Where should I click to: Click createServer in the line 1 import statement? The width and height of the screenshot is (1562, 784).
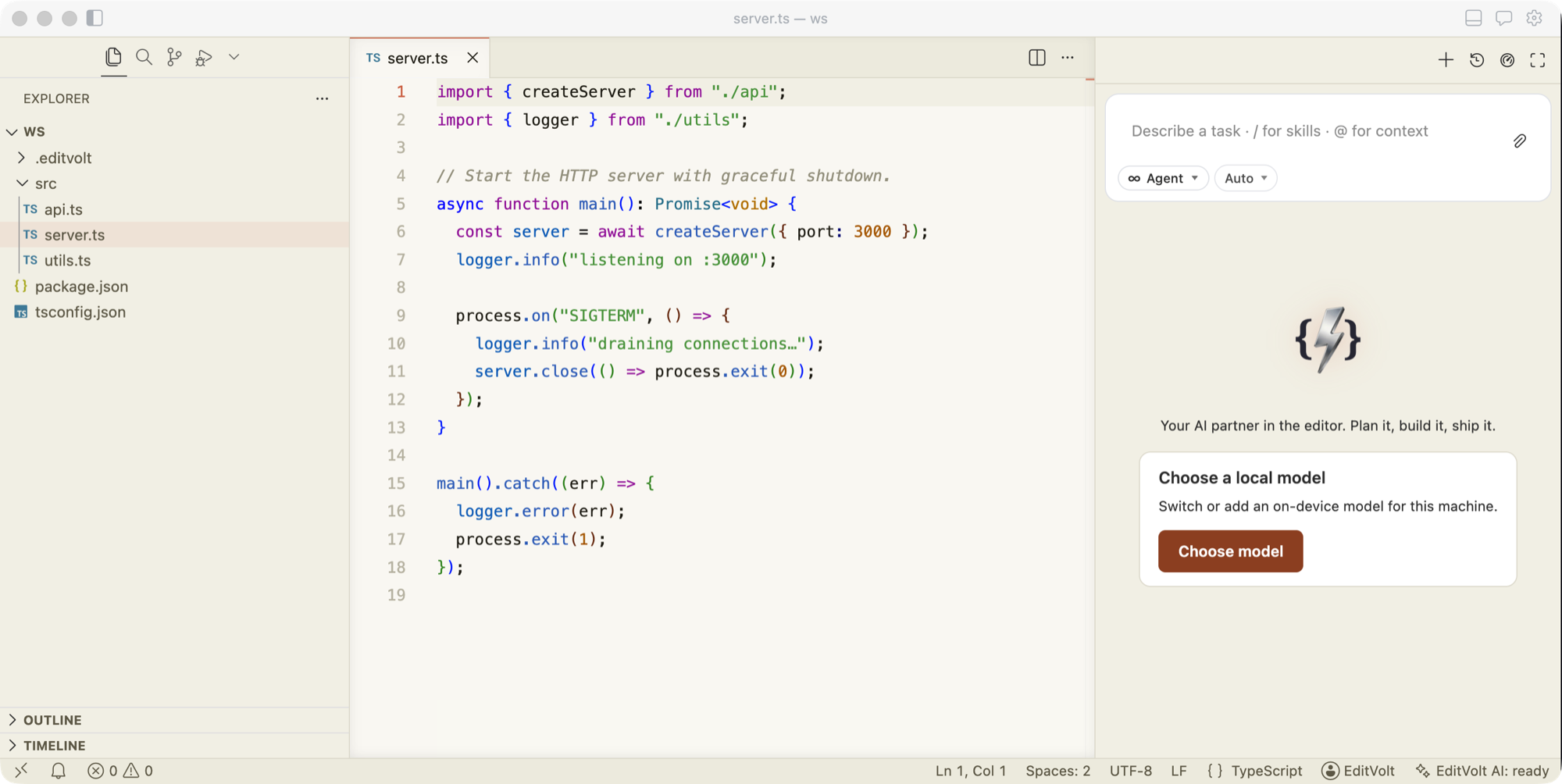[x=579, y=91]
